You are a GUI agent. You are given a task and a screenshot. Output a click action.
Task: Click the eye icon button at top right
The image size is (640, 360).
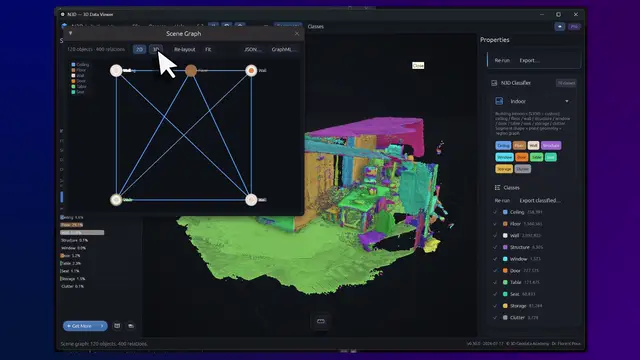pos(560,27)
